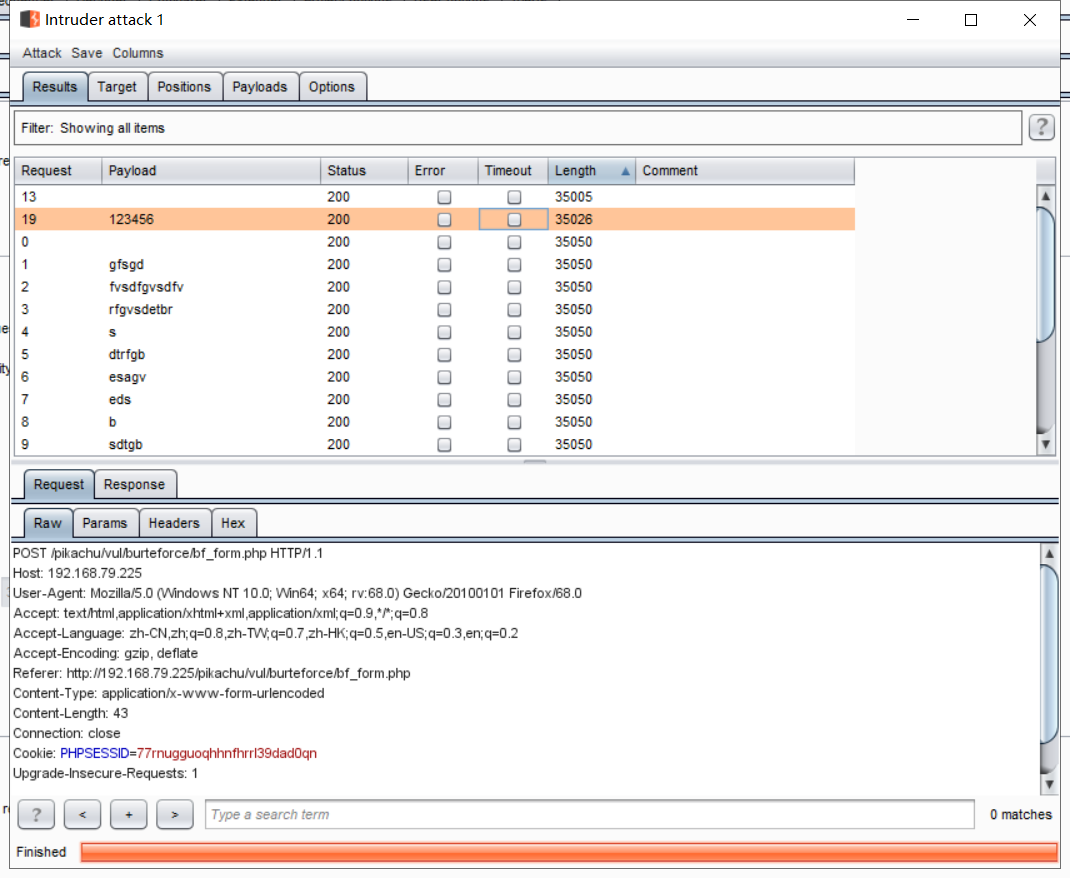The width and height of the screenshot is (1070, 878).
Task: Sort by Timeout column header
Action: tap(513, 171)
